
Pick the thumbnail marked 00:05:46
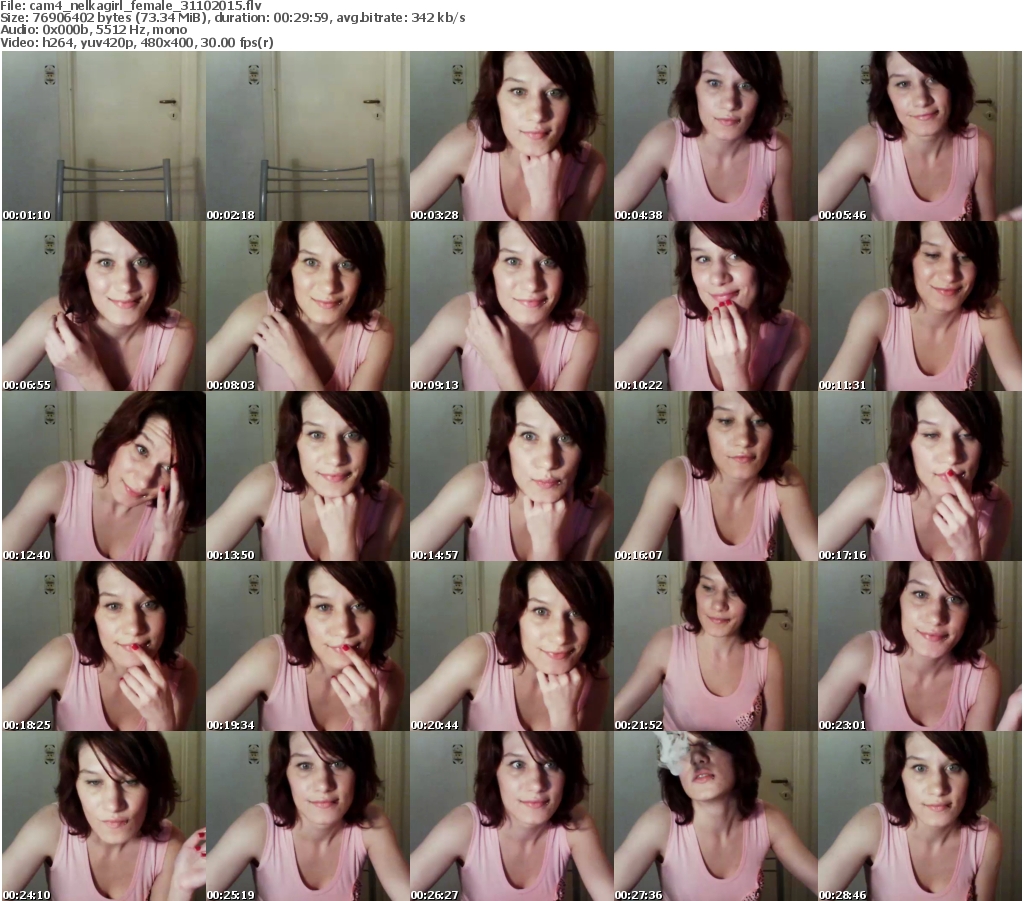pyautogui.click(x=920, y=136)
